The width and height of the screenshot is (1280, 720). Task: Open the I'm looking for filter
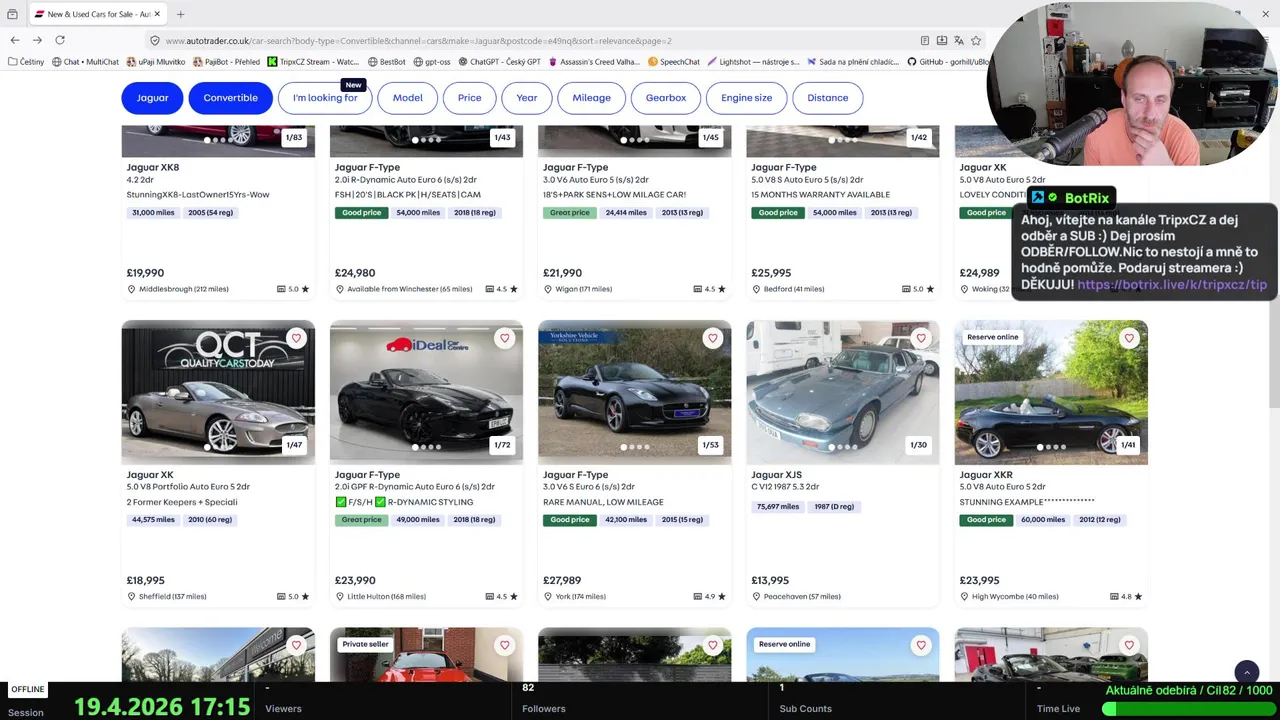tap(325, 98)
